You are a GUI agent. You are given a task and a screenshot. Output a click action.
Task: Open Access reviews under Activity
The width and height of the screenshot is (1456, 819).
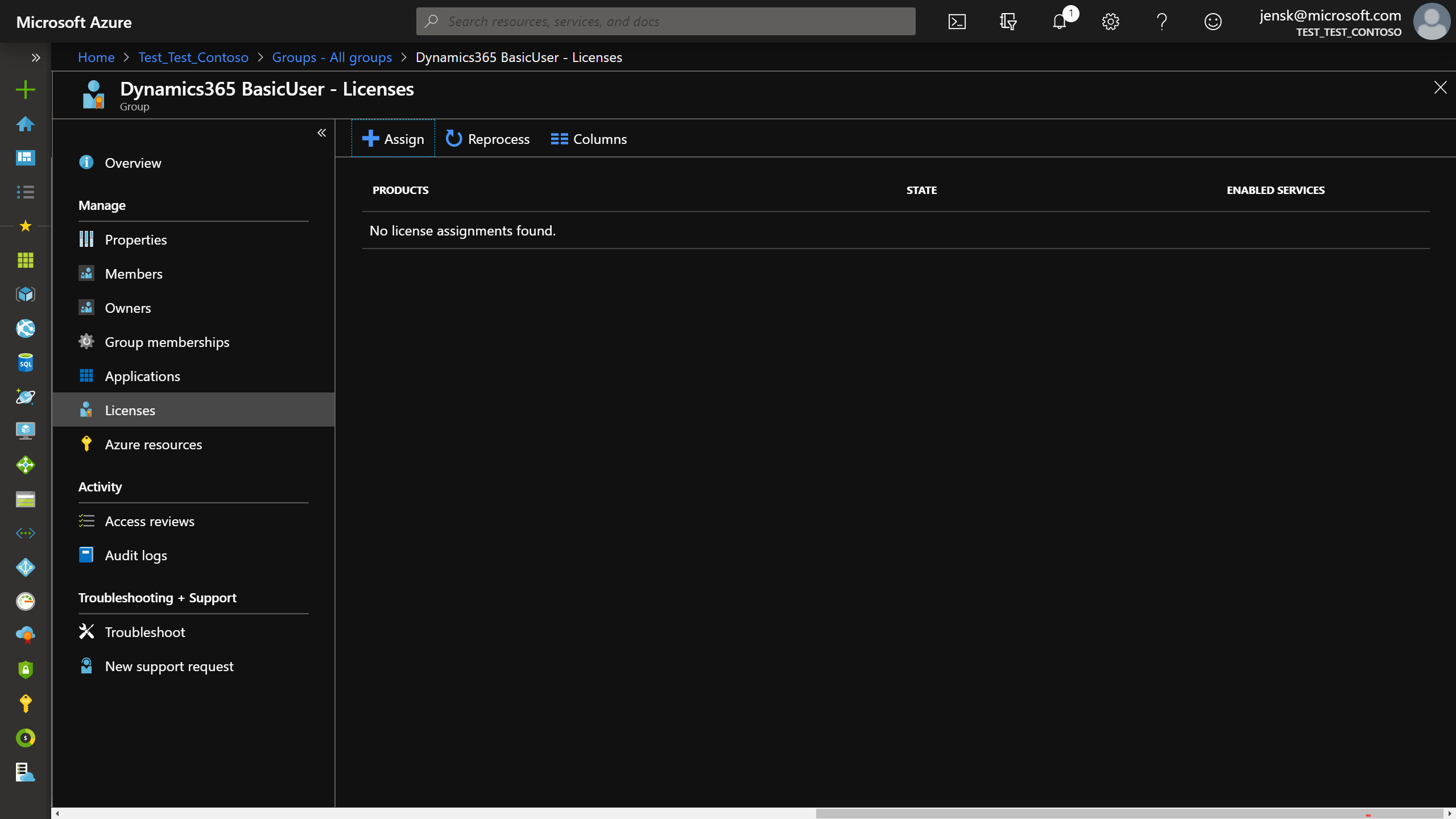tap(193, 521)
